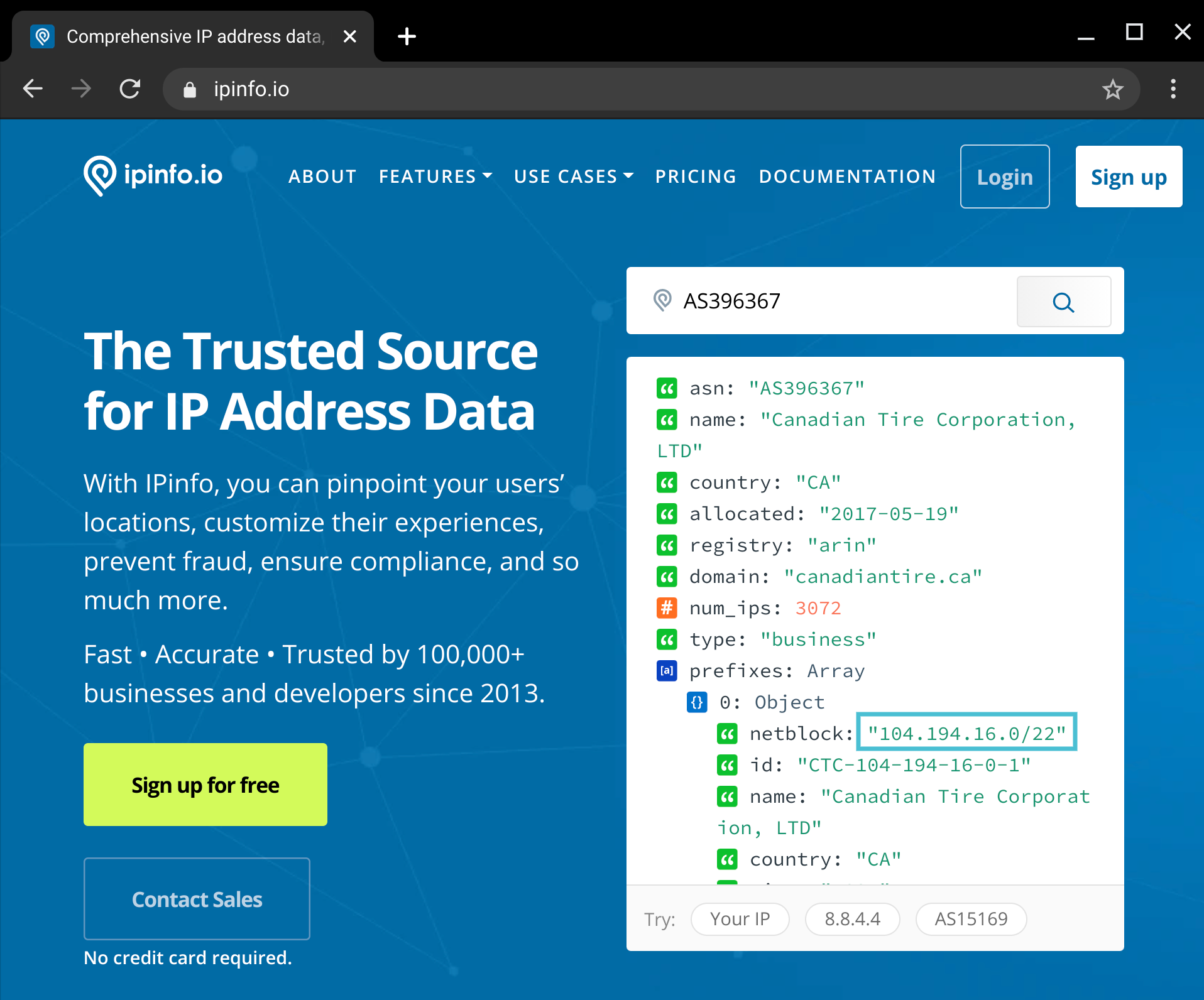Screen dimensions: 1204x1000
Task: Click the green Sign up for free button
Action: click(x=205, y=785)
